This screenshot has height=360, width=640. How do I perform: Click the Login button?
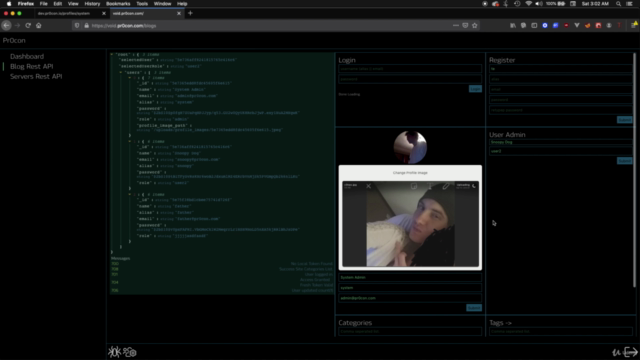pyautogui.click(x=475, y=89)
